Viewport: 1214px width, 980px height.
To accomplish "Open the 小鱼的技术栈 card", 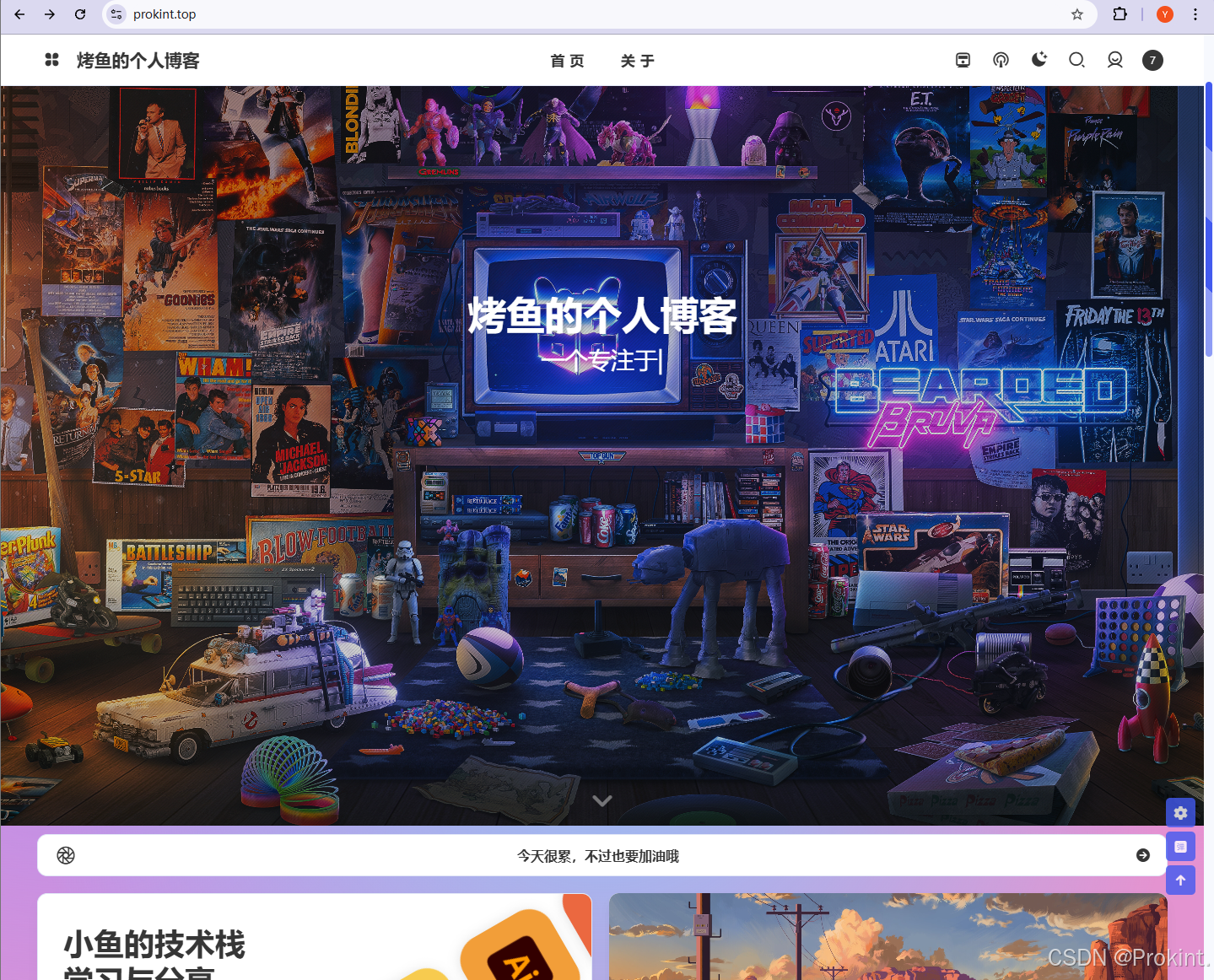I will pos(315,937).
